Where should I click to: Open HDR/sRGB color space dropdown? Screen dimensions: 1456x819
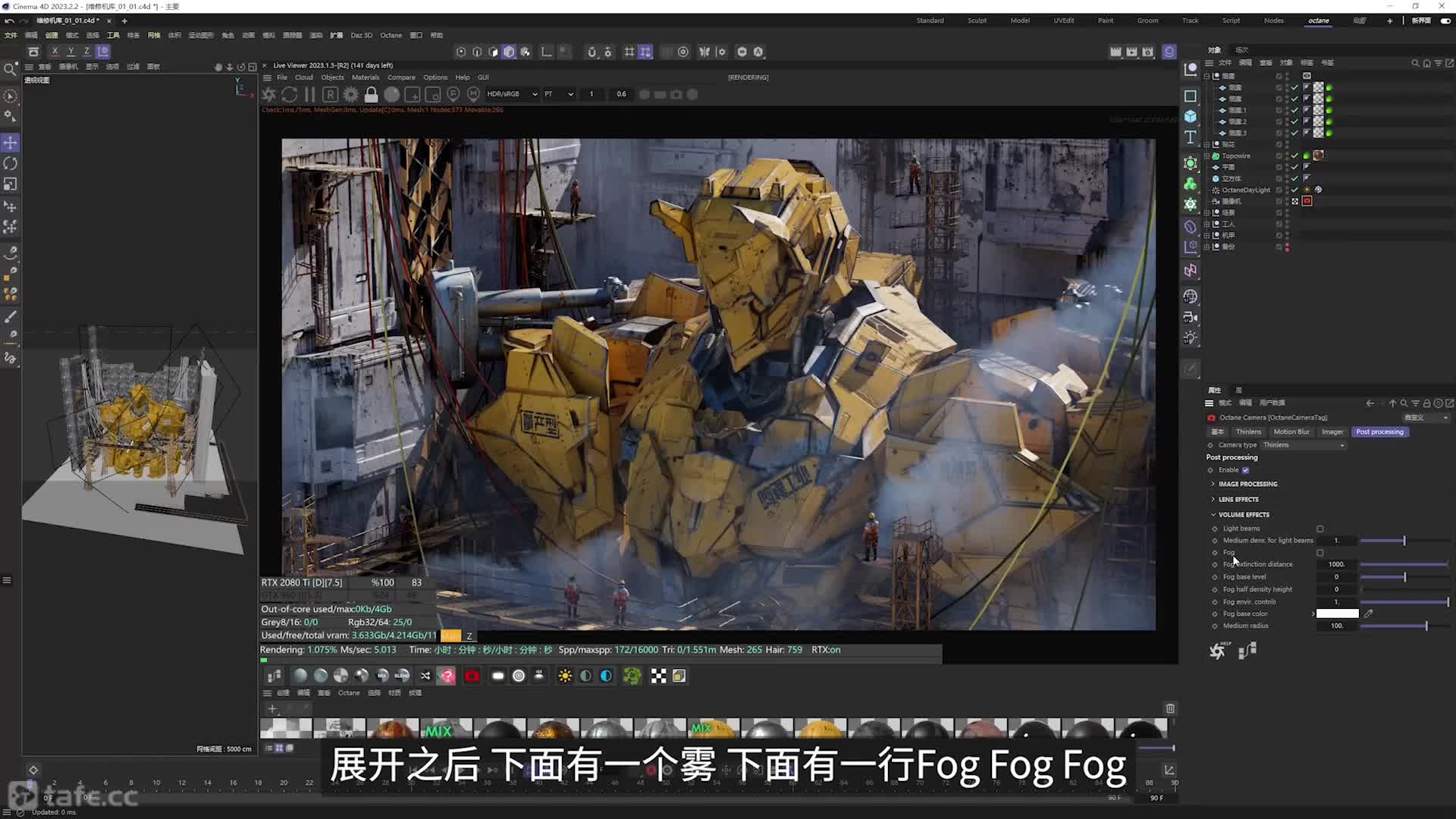512,94
